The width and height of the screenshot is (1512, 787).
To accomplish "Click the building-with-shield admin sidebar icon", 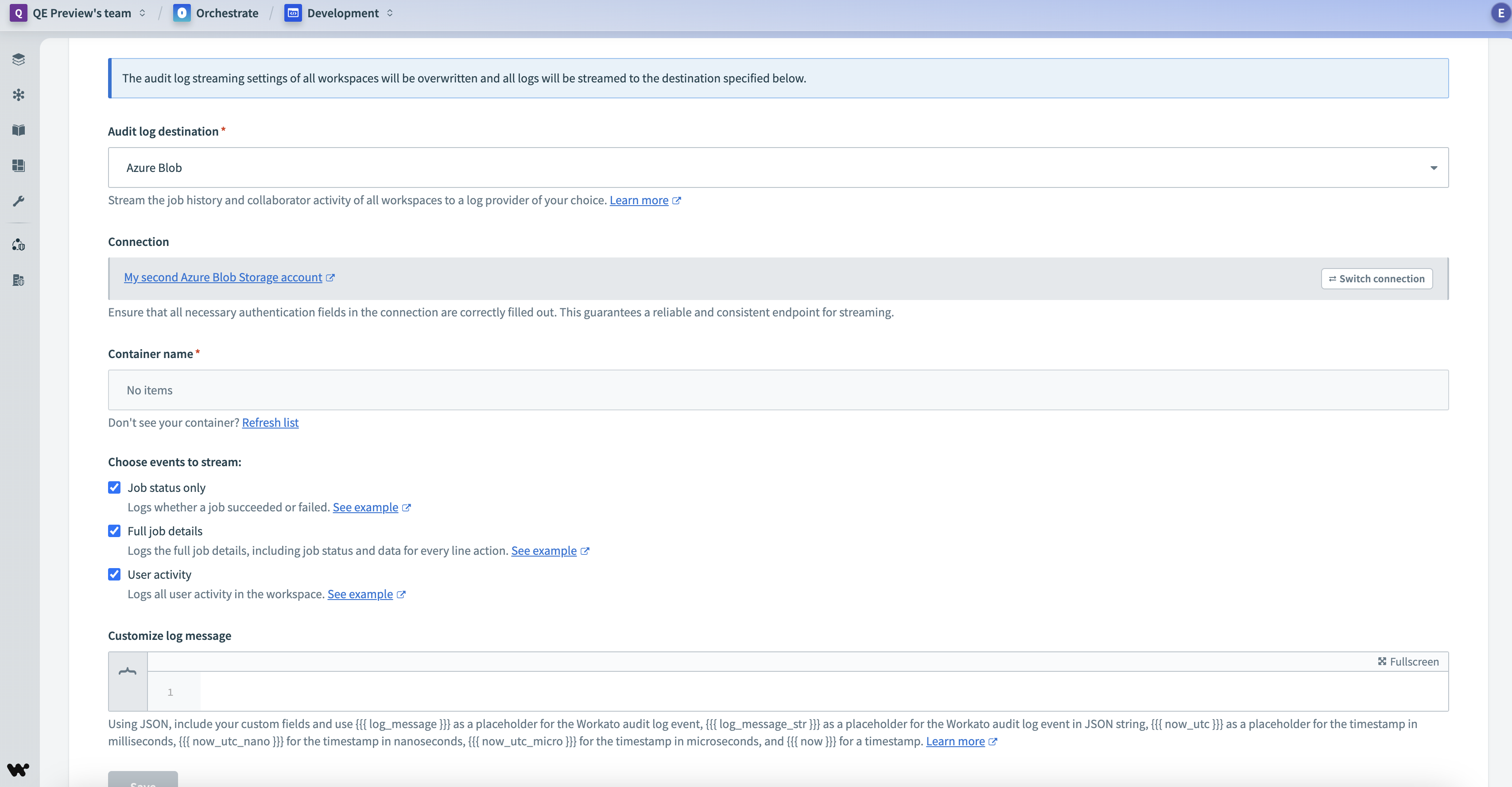I will 19,280.
